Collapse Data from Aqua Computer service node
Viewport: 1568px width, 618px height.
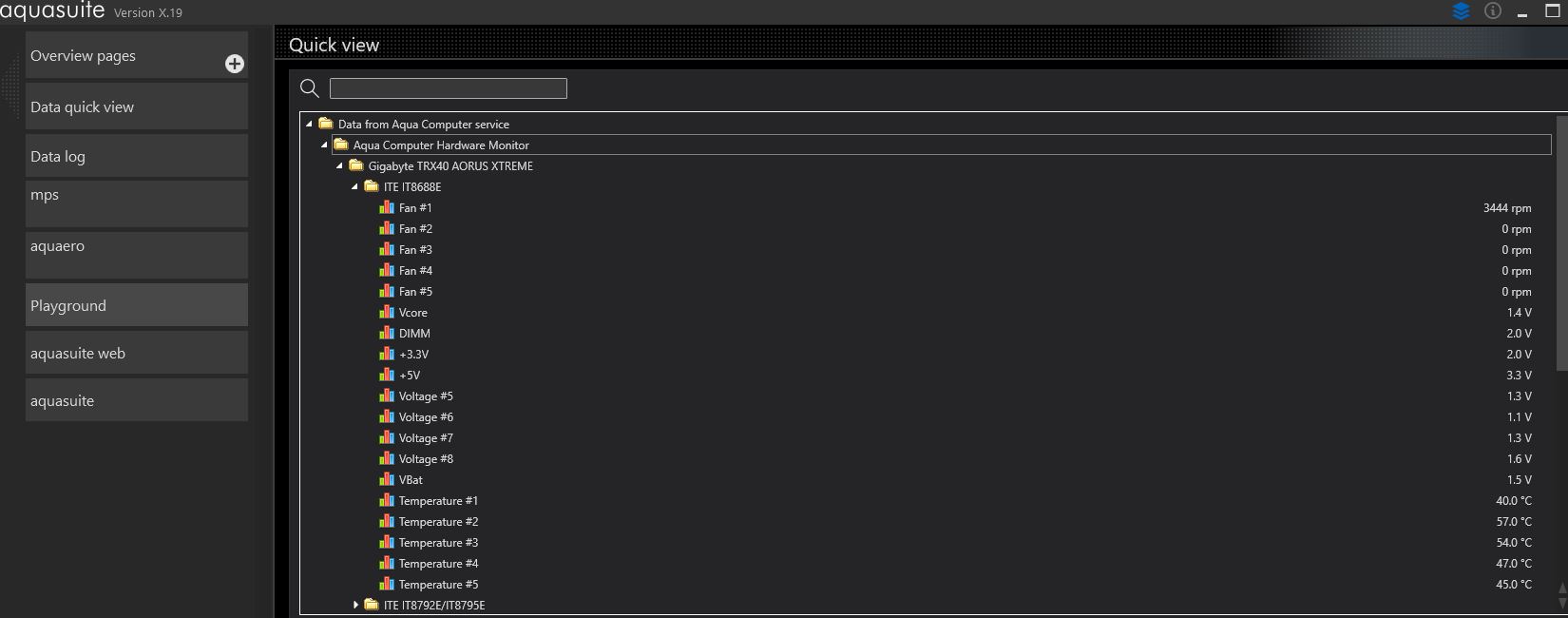click(x=309, y=125)
